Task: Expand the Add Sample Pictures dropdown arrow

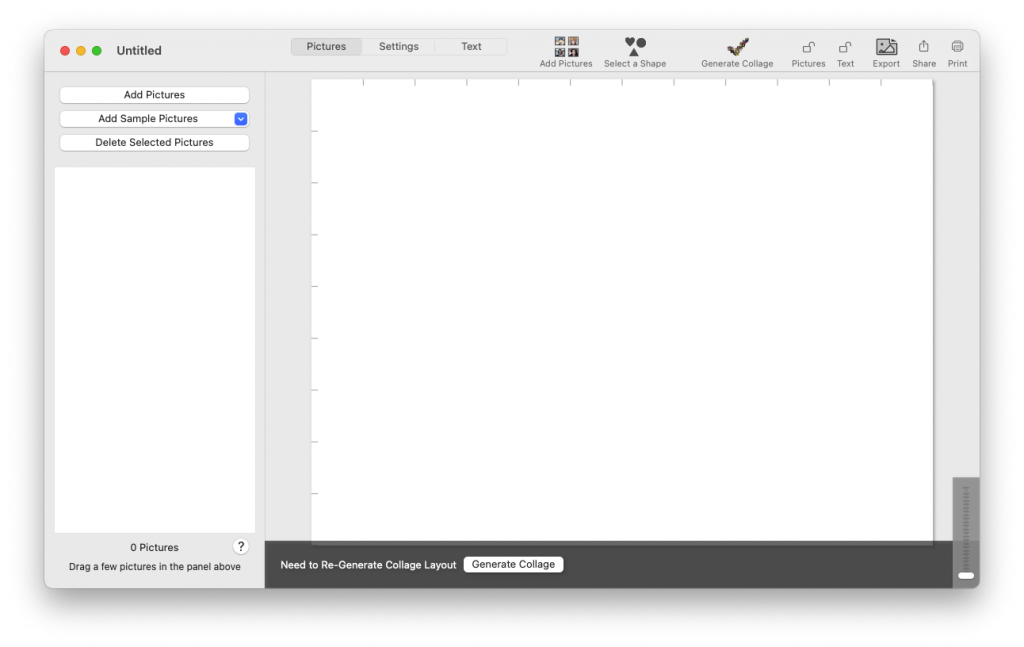Action: pyautogui.click(x=241, y=119)
